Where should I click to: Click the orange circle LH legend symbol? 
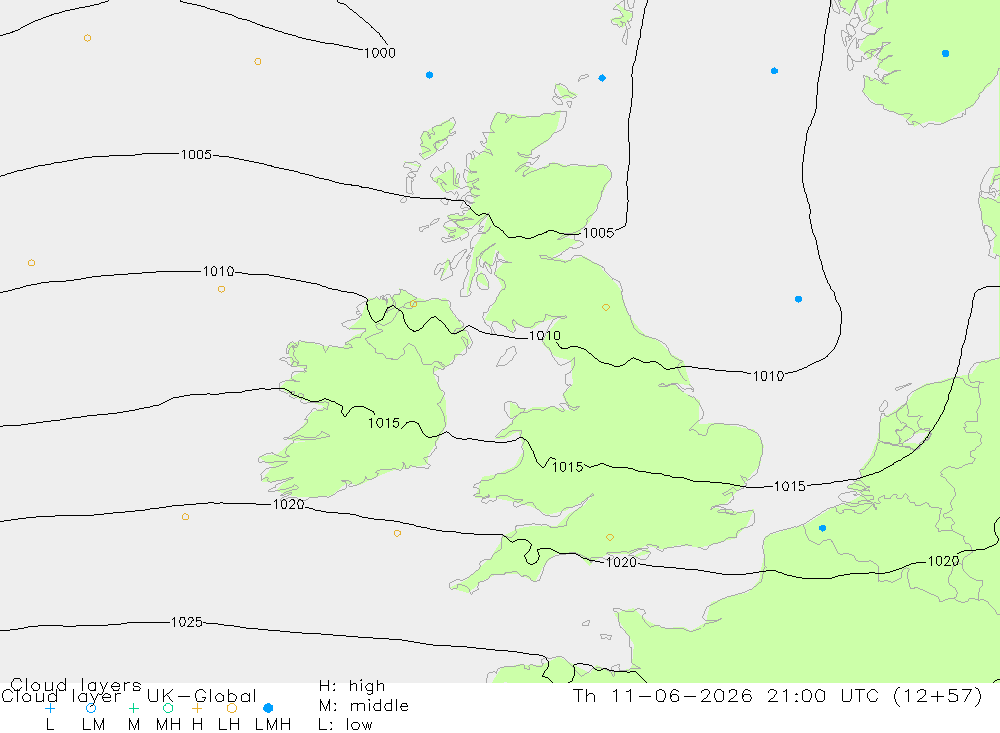232,708
